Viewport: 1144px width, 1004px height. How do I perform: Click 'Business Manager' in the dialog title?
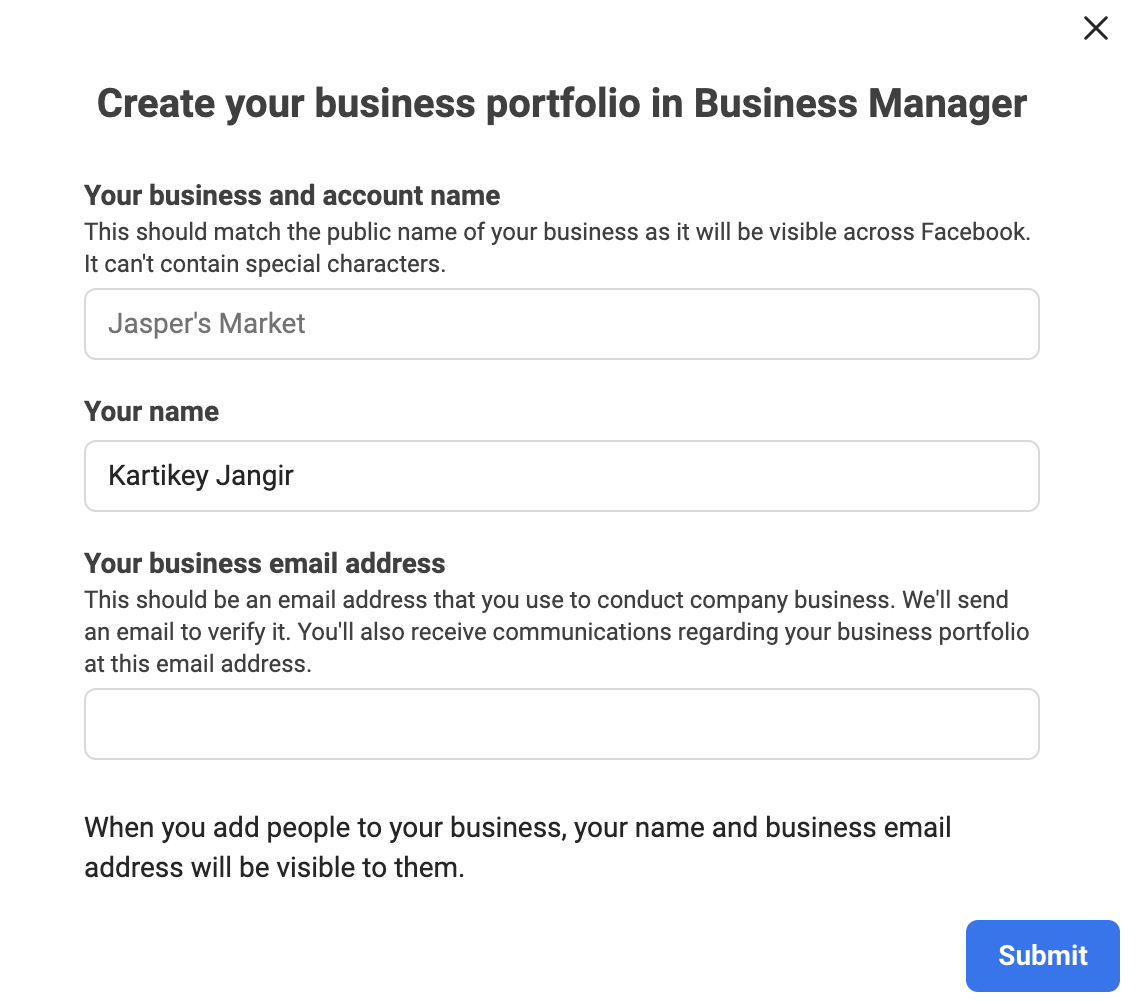pos(860,104)
